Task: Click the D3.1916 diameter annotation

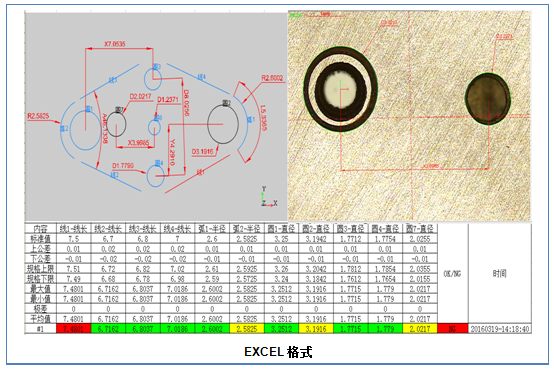Action: (202, 152)
